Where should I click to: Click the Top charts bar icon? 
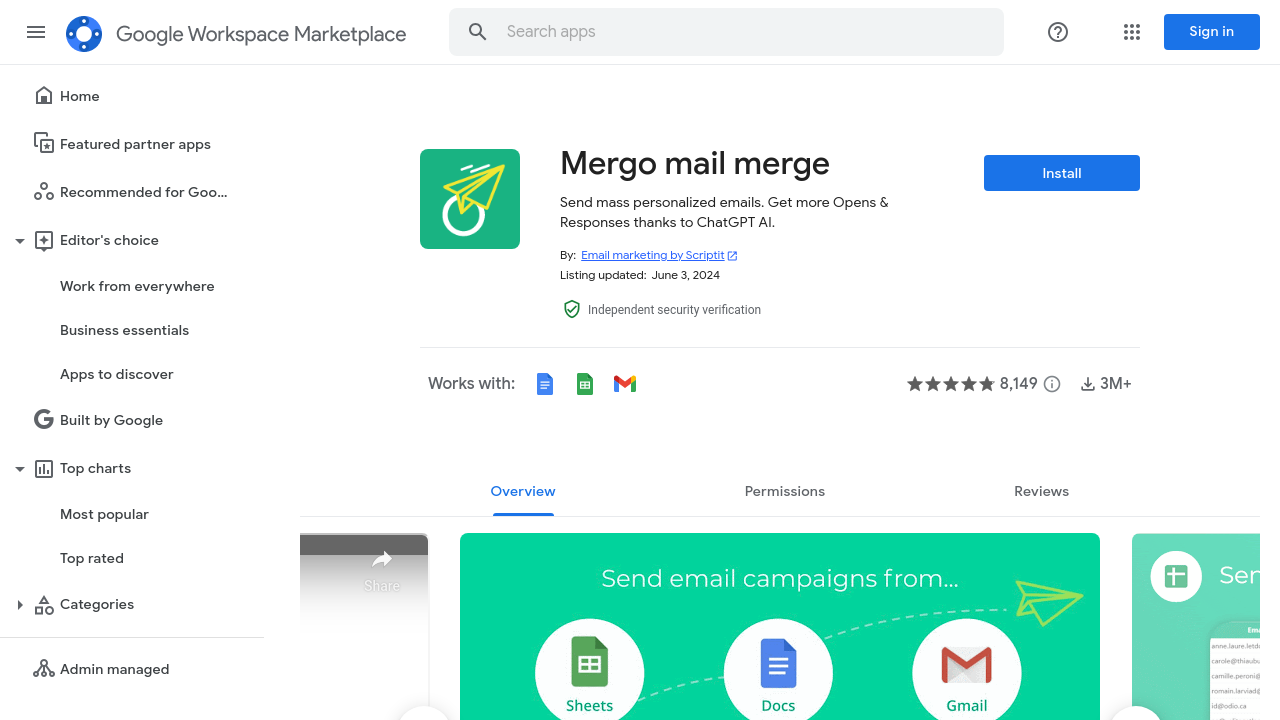[x=44, y=468]
